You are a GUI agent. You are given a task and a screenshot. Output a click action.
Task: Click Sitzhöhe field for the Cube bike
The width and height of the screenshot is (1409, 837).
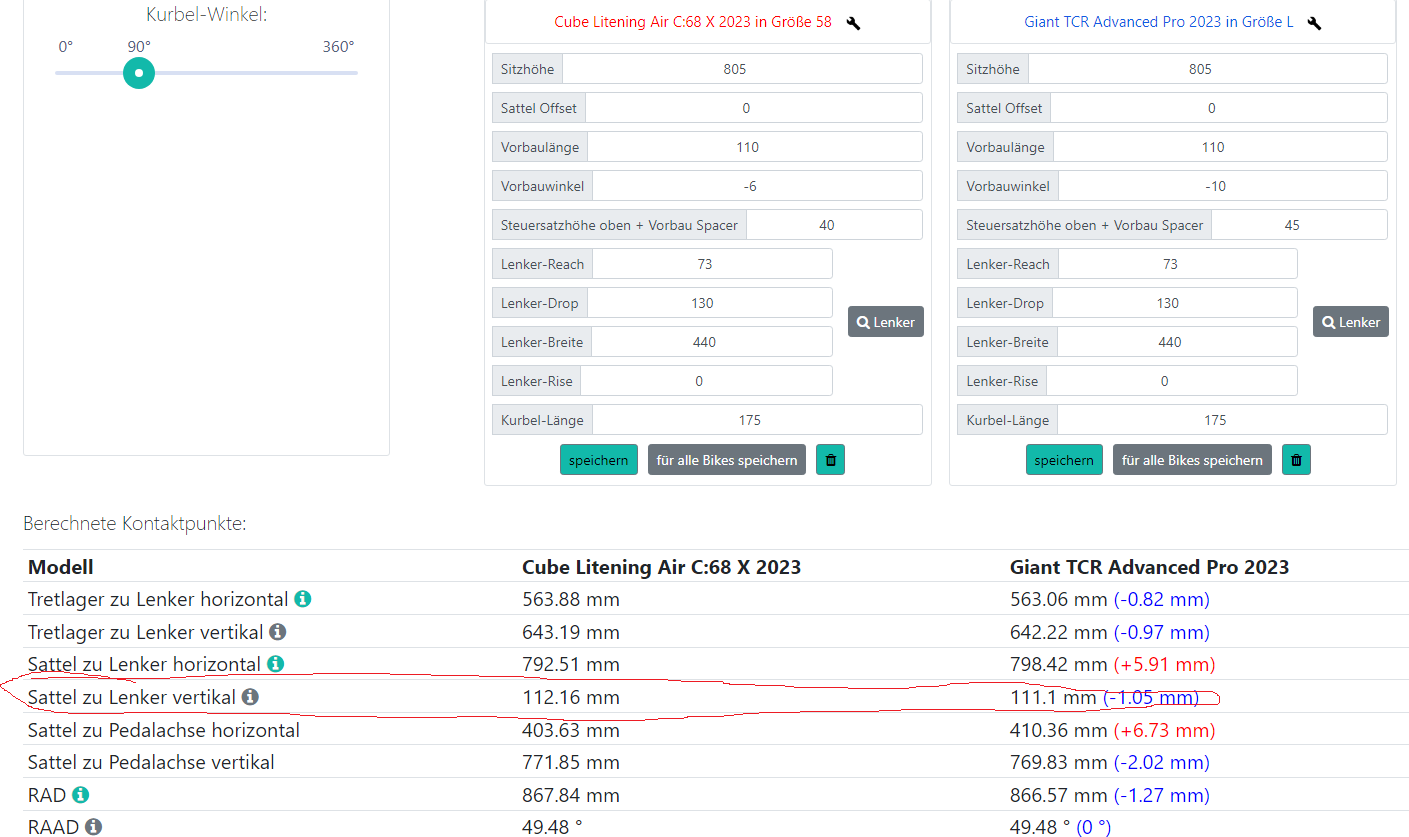coord(740,69)
